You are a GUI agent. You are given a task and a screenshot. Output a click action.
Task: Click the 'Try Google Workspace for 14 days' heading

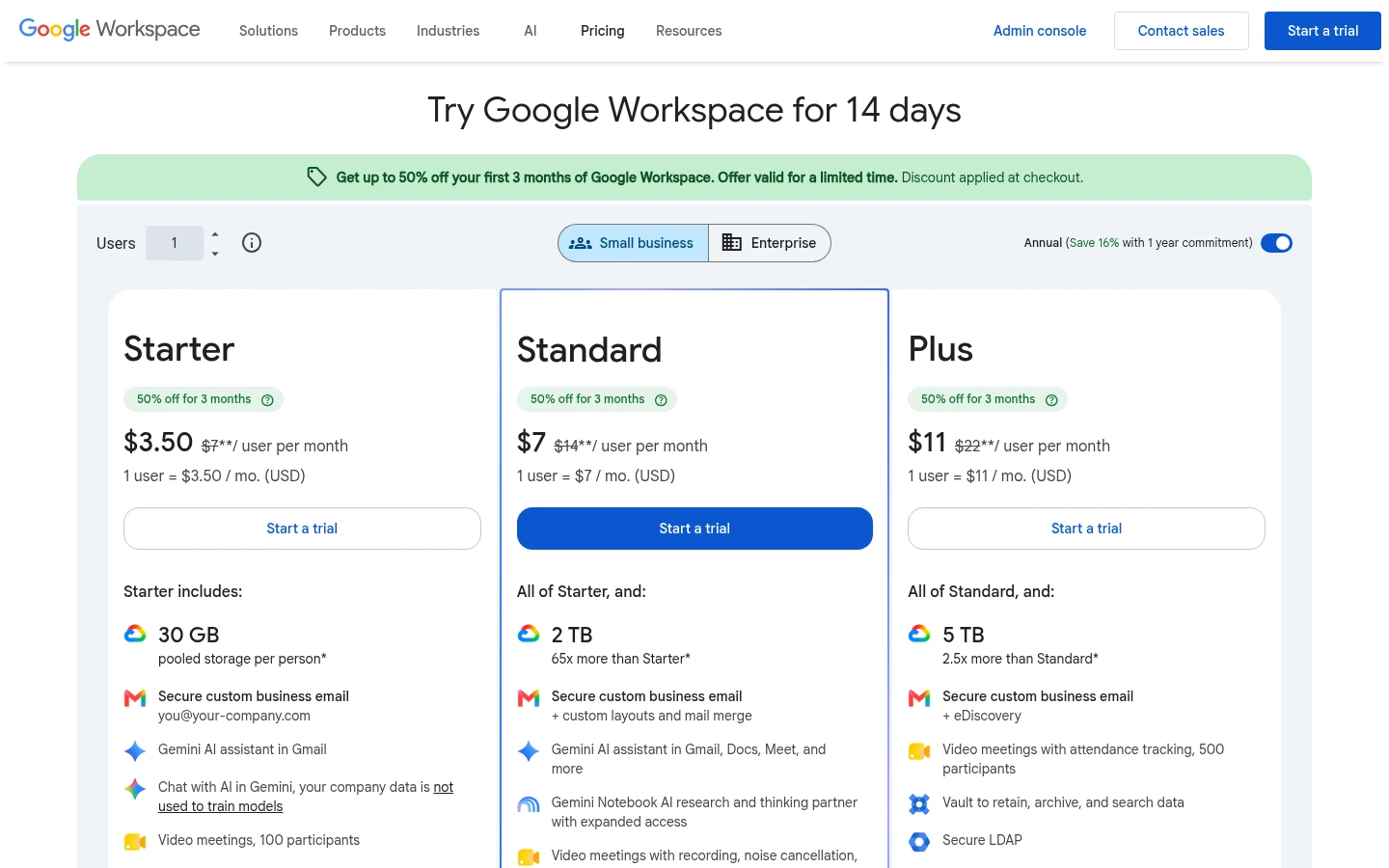tap(694, 110)
